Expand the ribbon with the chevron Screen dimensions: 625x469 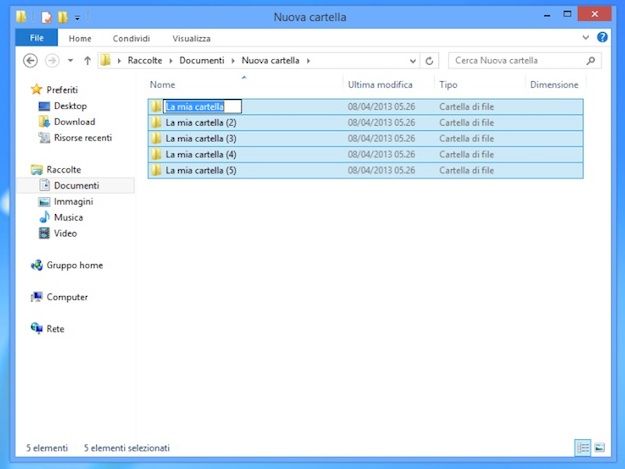click(x=586, y=37)
